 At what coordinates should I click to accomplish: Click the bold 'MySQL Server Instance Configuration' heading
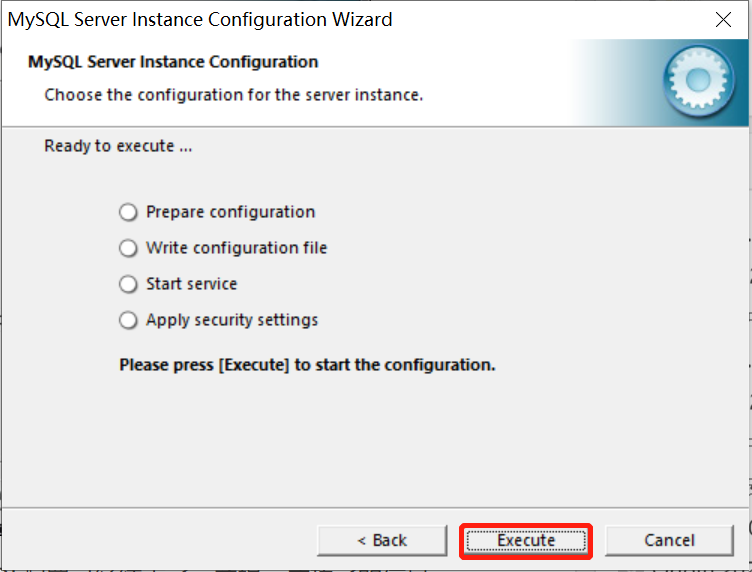tap(173, 62)
